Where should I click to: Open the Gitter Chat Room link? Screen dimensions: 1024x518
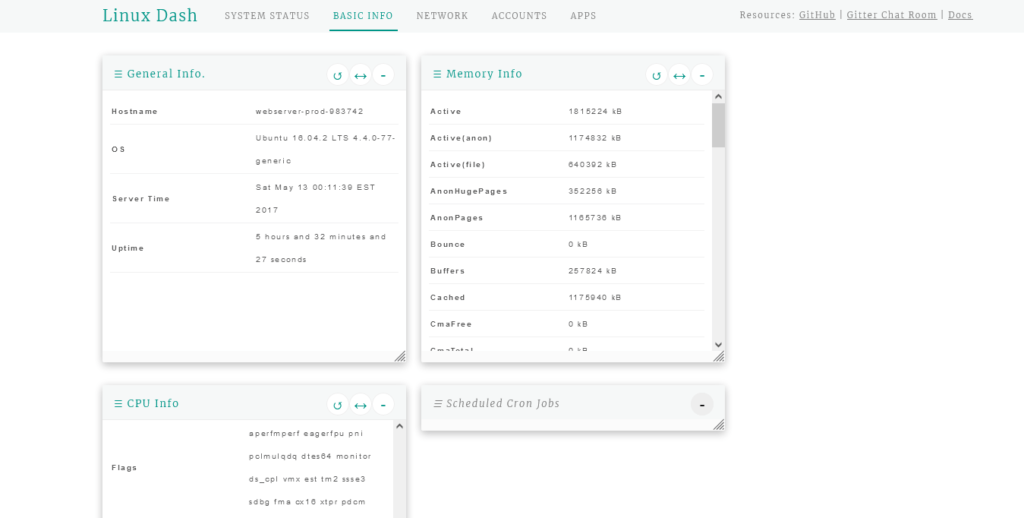click(891, 15)
